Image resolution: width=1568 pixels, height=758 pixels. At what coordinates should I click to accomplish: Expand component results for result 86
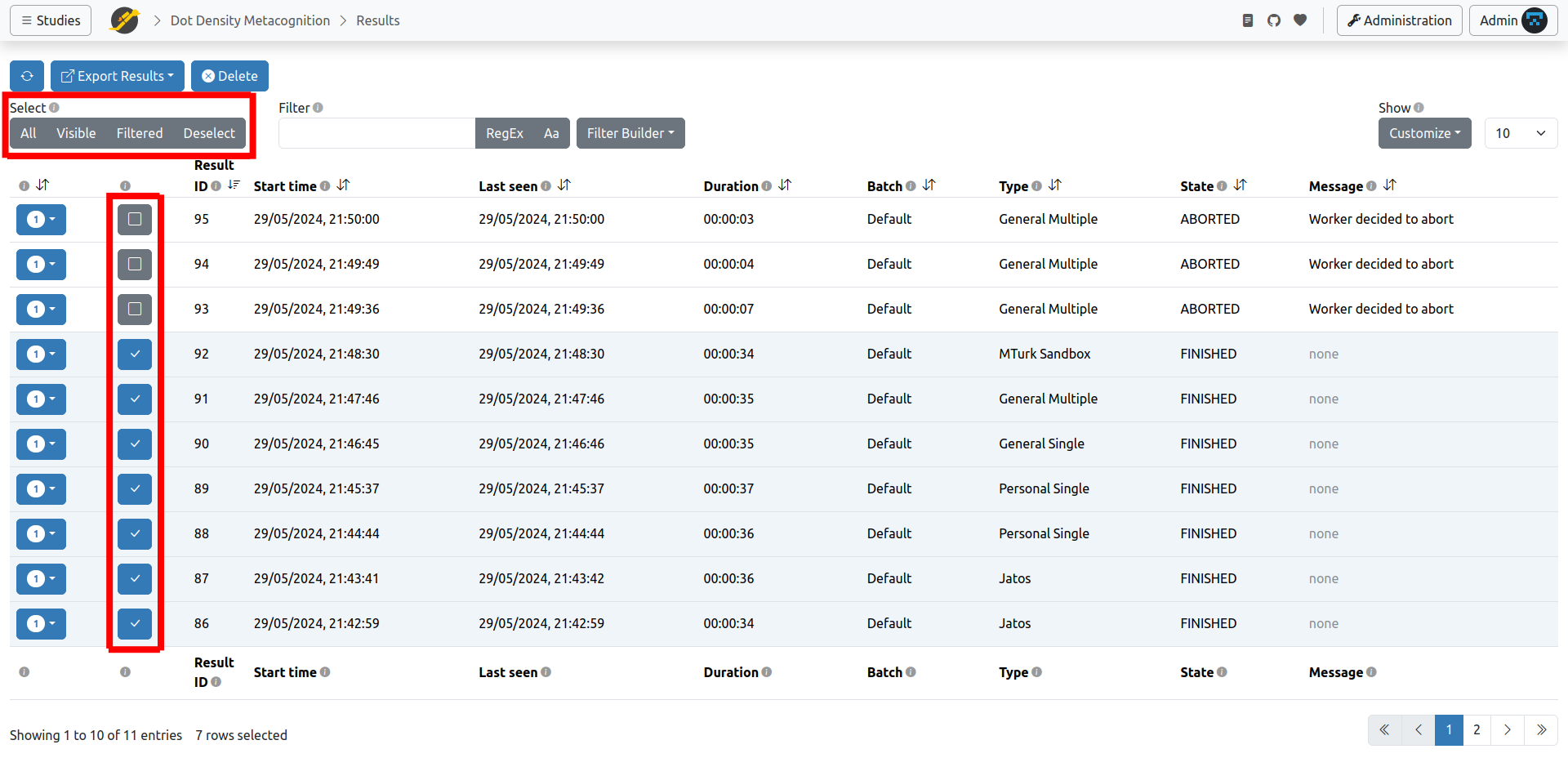click(x=41, y=623)
